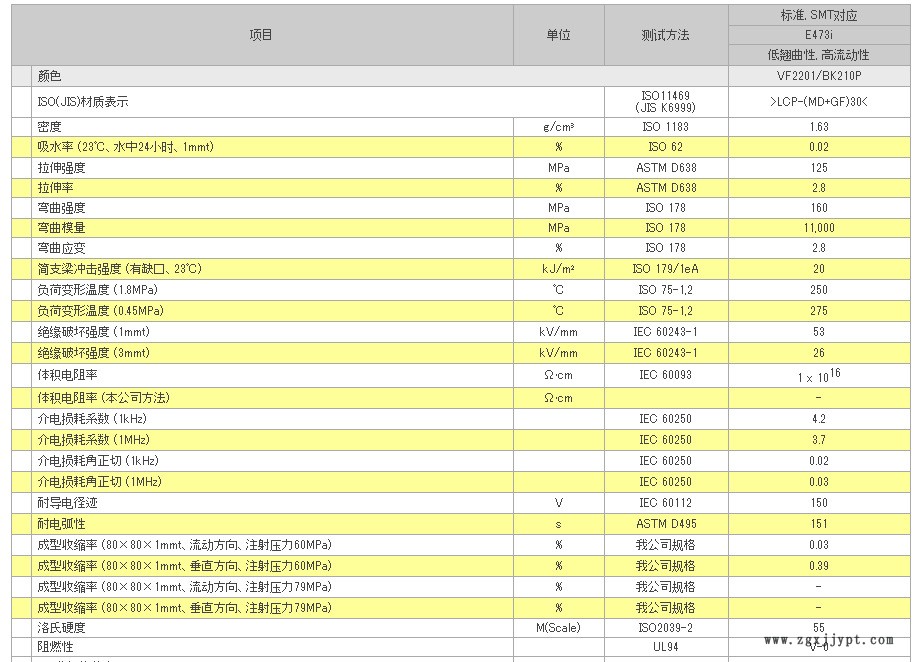Select the density value 1.63
Viewport: 921px width, 662px height.
coord(819,127)
